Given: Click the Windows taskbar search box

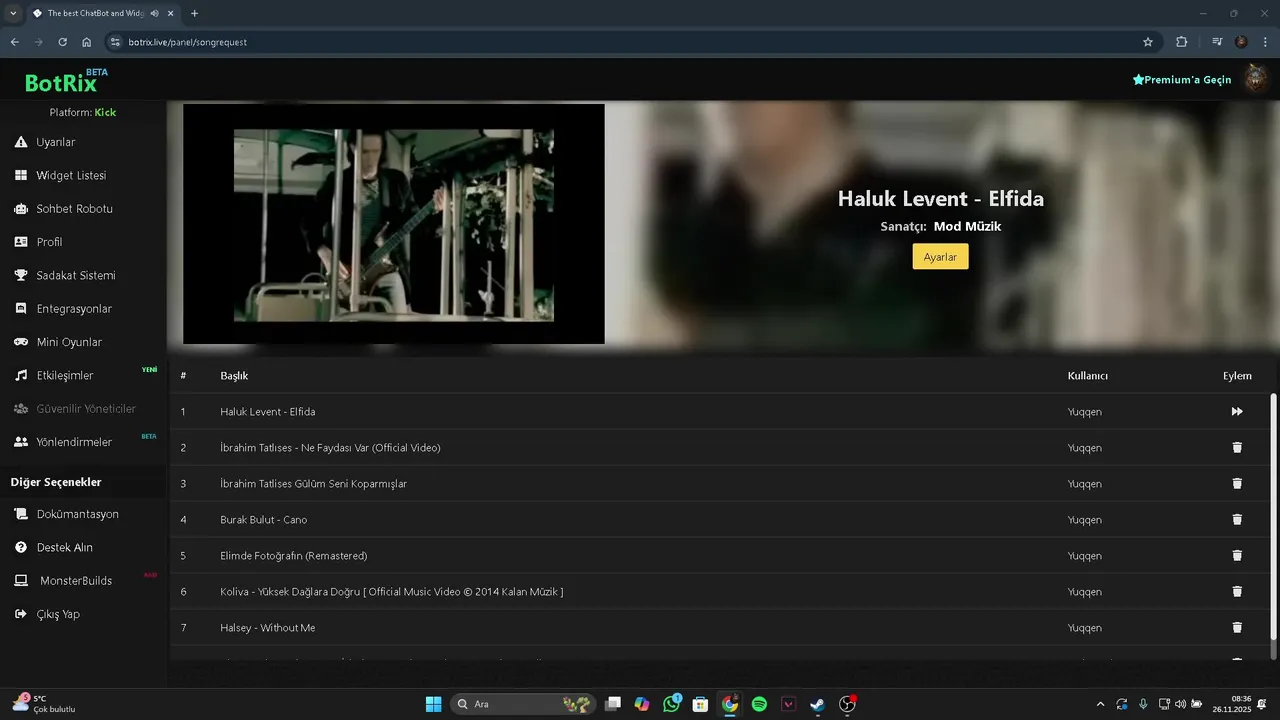Looking at the screenshot, I should tap(523, 704).
